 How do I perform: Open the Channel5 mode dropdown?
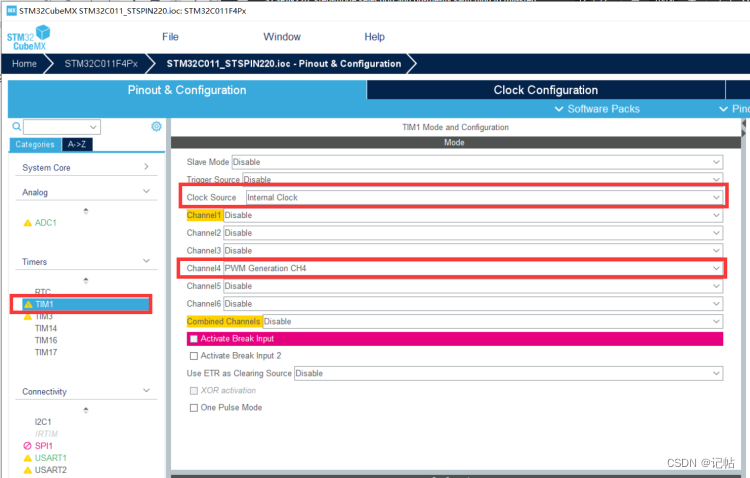click(473, 286)
